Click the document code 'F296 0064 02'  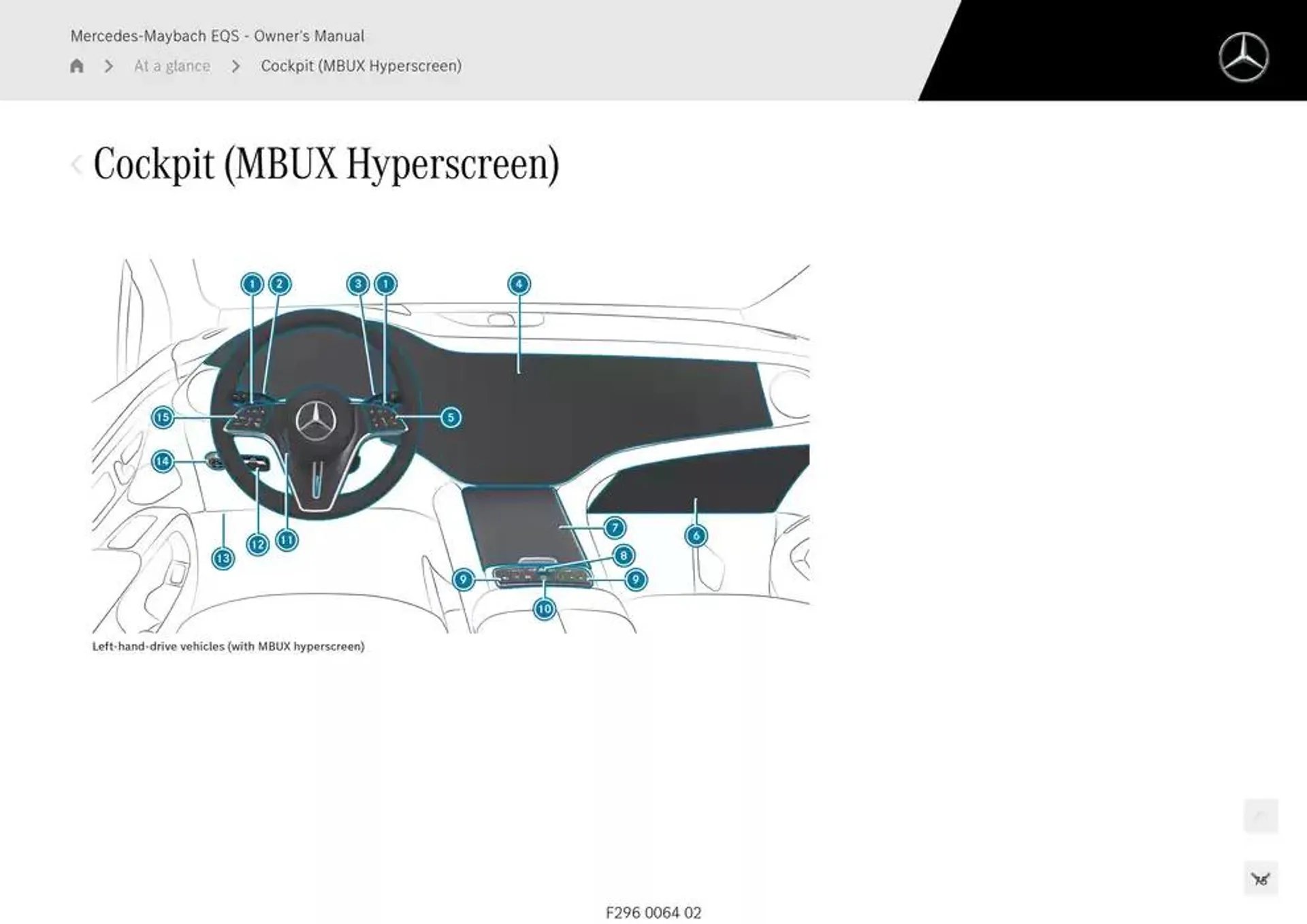[x=653, y=912]
